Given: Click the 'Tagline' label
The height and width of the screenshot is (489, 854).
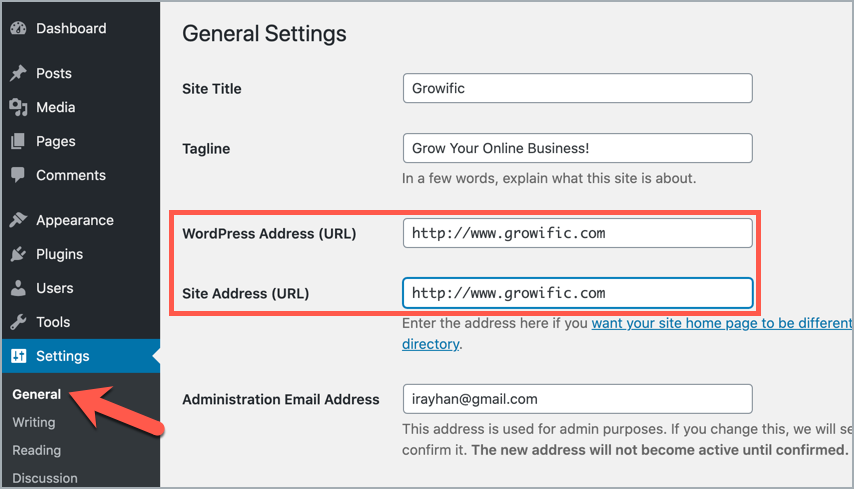Looking at the screenshot, I should (x=206, y=149).
